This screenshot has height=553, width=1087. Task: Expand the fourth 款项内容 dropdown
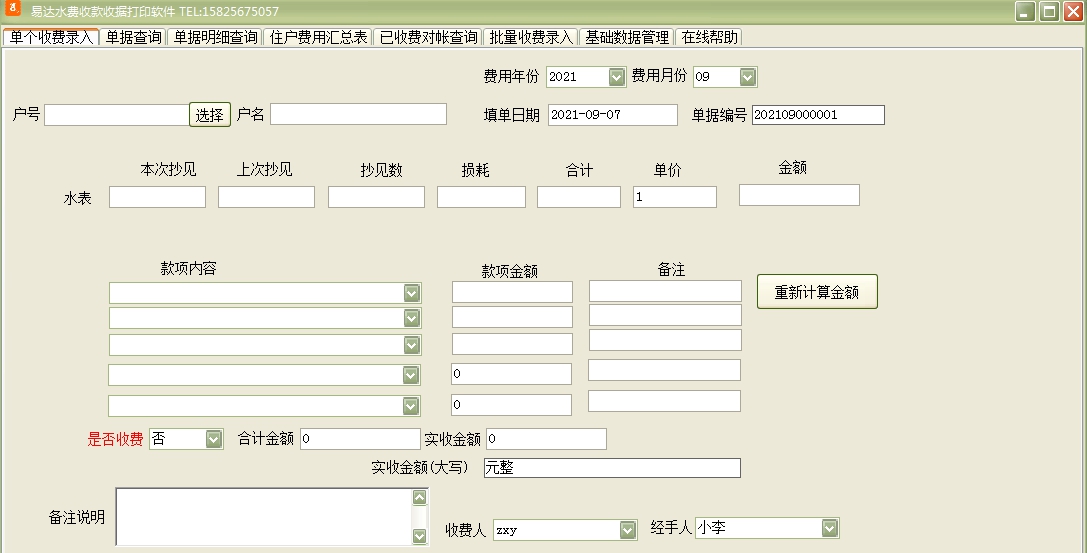point(411,375)
